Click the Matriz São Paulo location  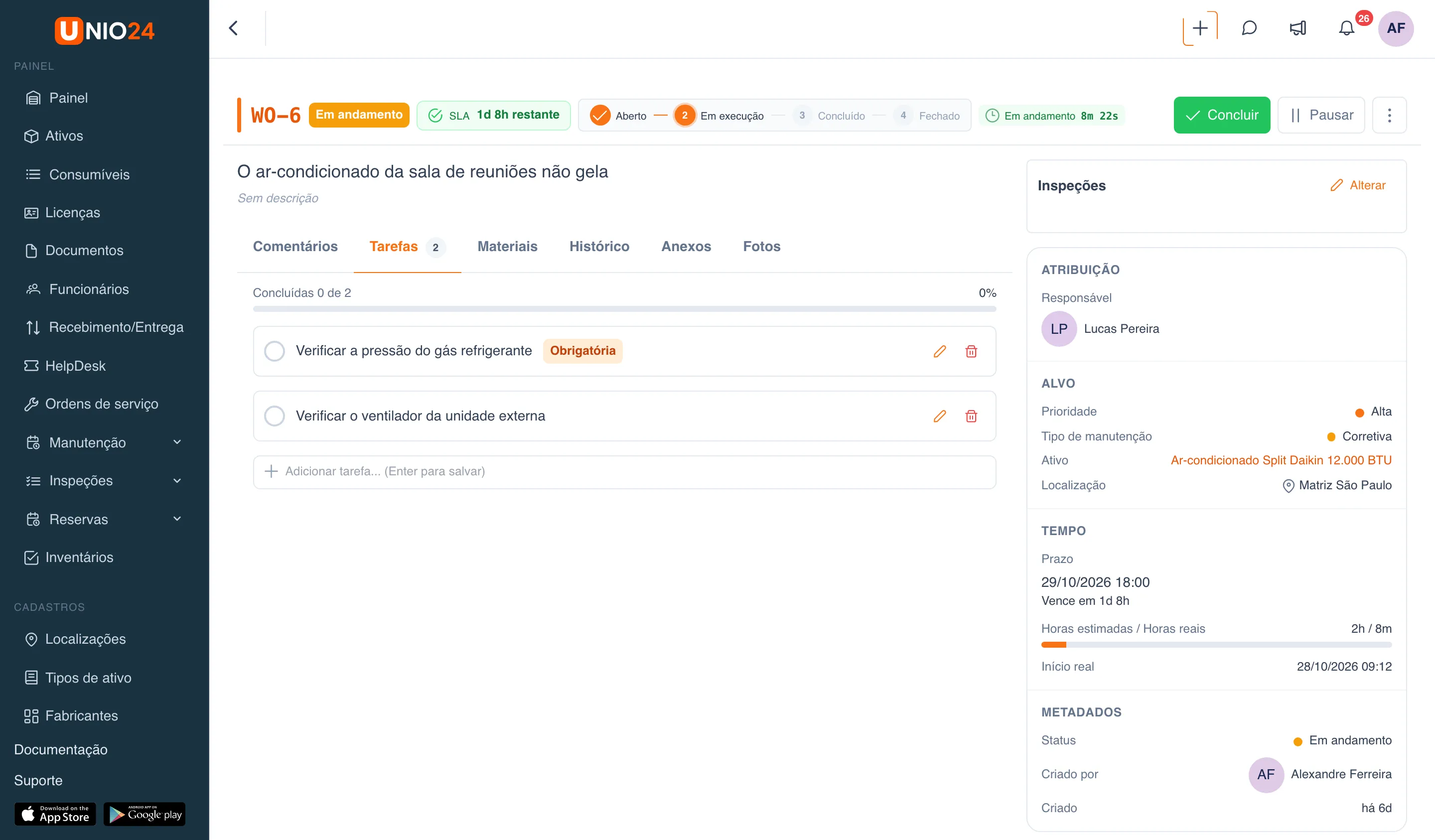point(1336,485)
